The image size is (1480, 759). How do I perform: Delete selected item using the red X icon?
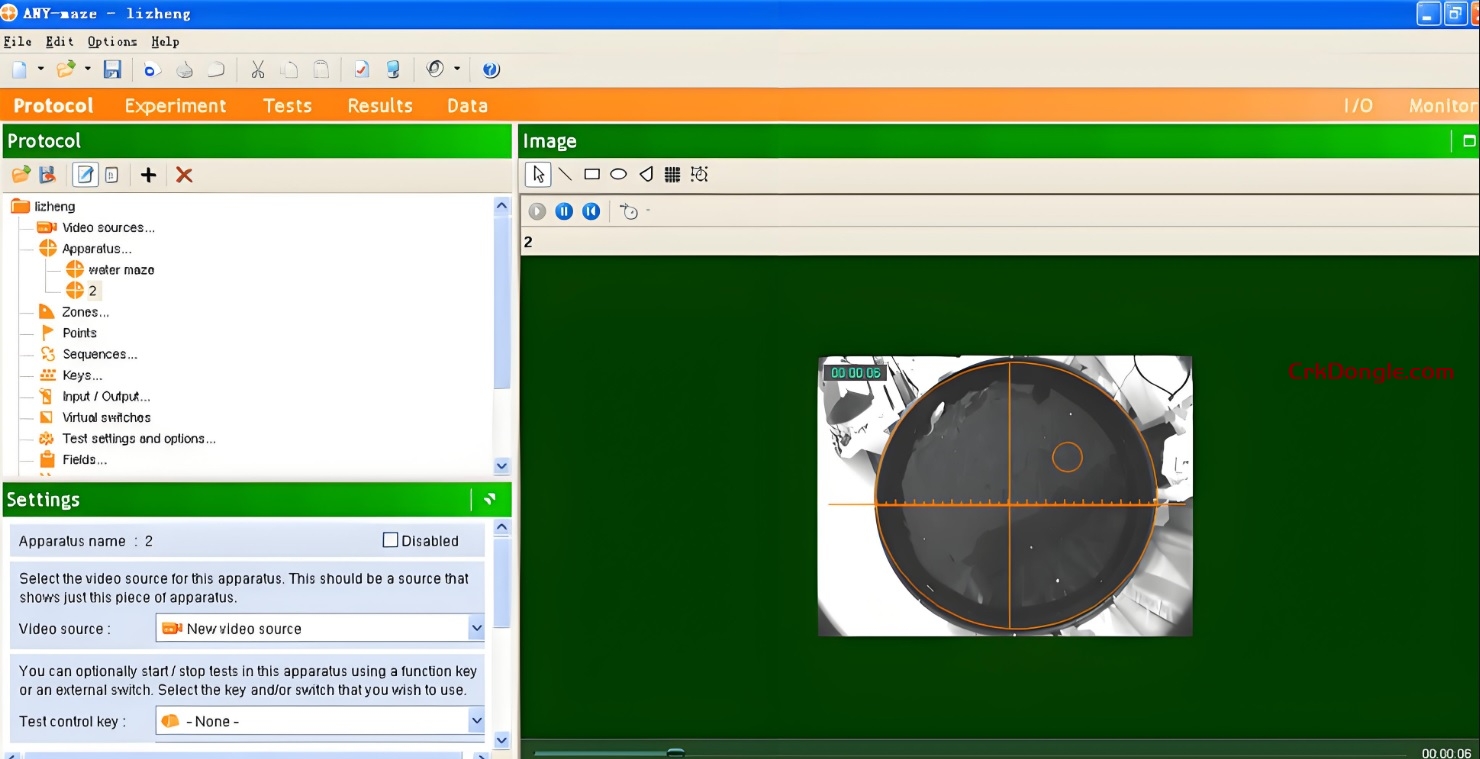pos(183,175)
